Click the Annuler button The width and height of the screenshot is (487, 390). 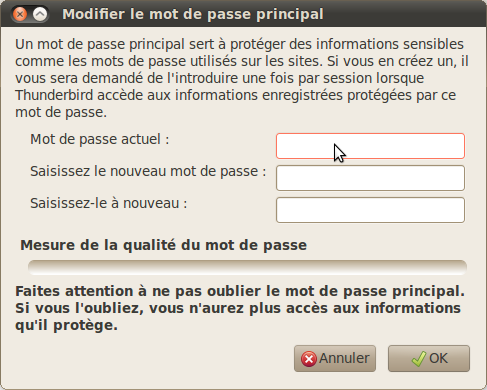(x=335, y=359)
